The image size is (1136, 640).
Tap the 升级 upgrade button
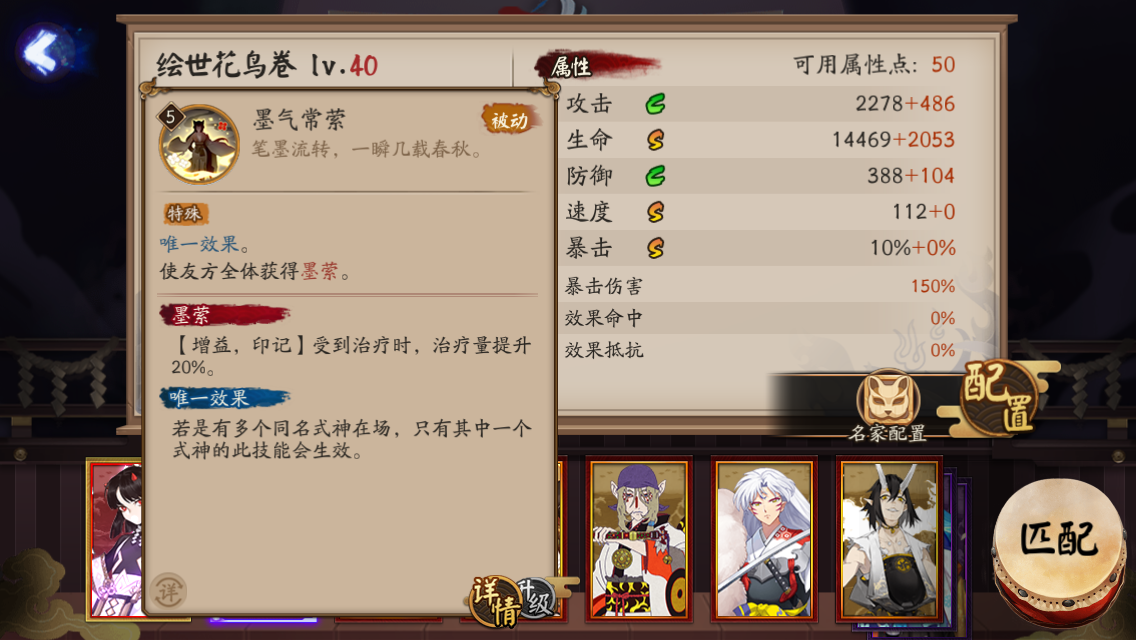(537, 599)
